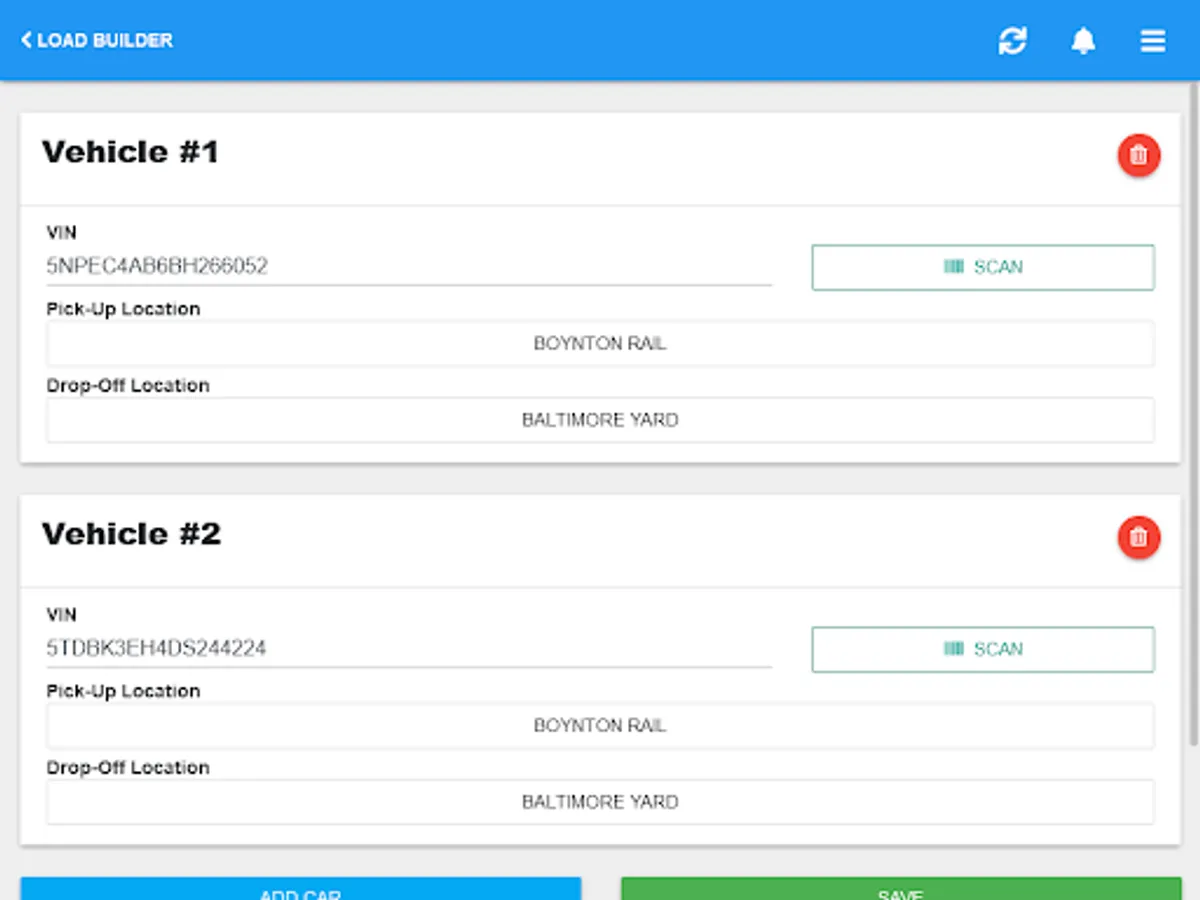Delete Vehicle #2 using the trash icon

tap(1138, 537)
